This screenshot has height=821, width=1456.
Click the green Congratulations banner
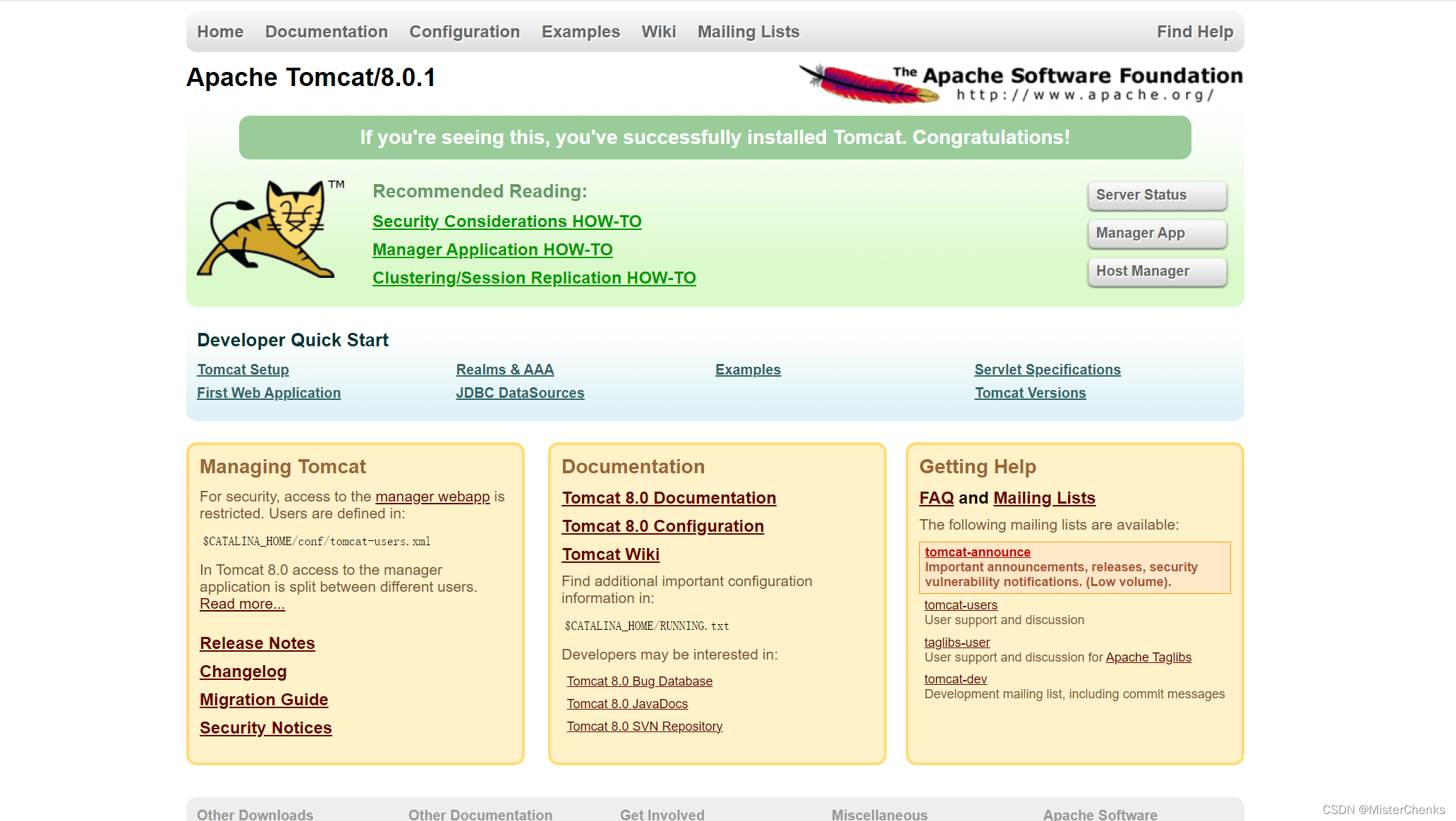click(x=714, y=138)
